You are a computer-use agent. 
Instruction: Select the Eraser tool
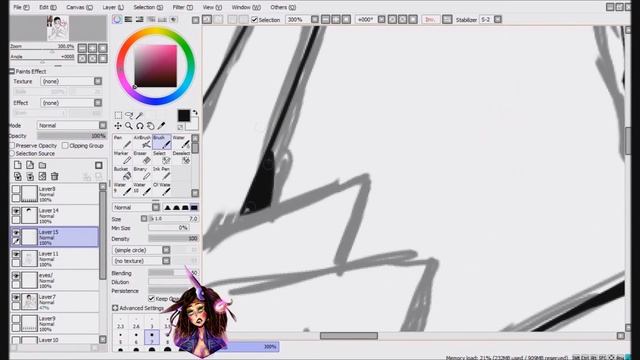point(142,158)
